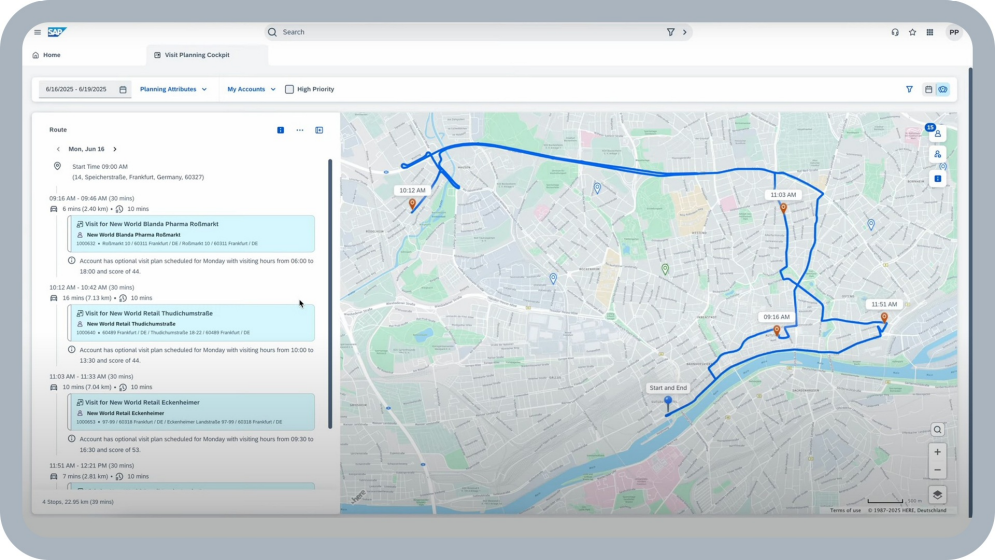This screenshot has width=995, height=560.
Task: Open the PP user profile avatar
Action: 954,32
